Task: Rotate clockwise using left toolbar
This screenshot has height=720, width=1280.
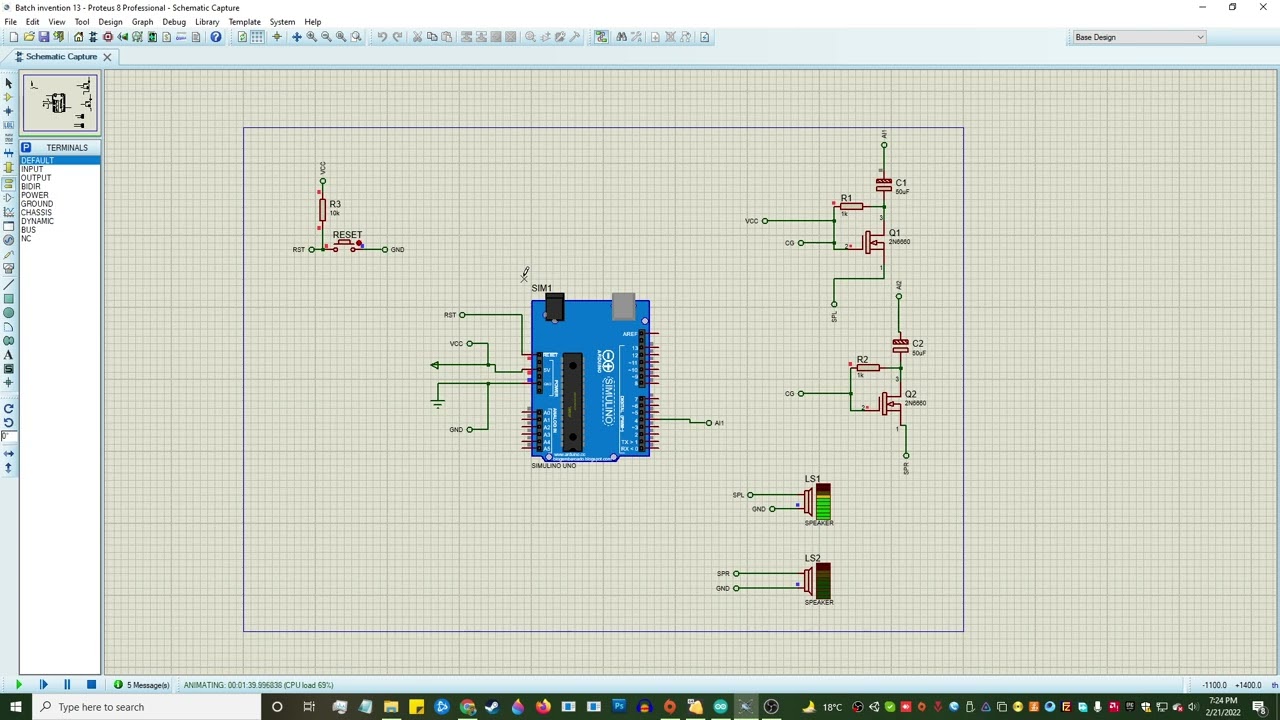Action: coord(9,409)
